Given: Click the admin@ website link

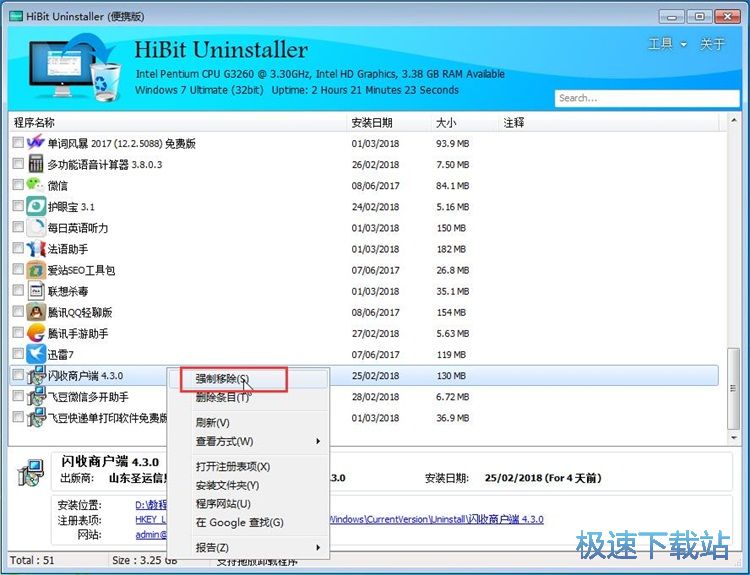Looking at the screenshot, I should (151, 534).
